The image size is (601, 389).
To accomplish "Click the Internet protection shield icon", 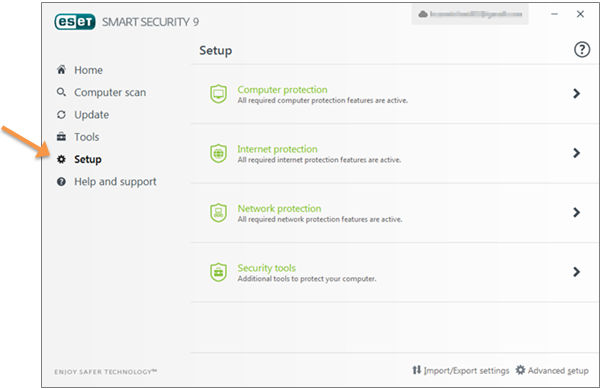I will [x=218, y=153].
